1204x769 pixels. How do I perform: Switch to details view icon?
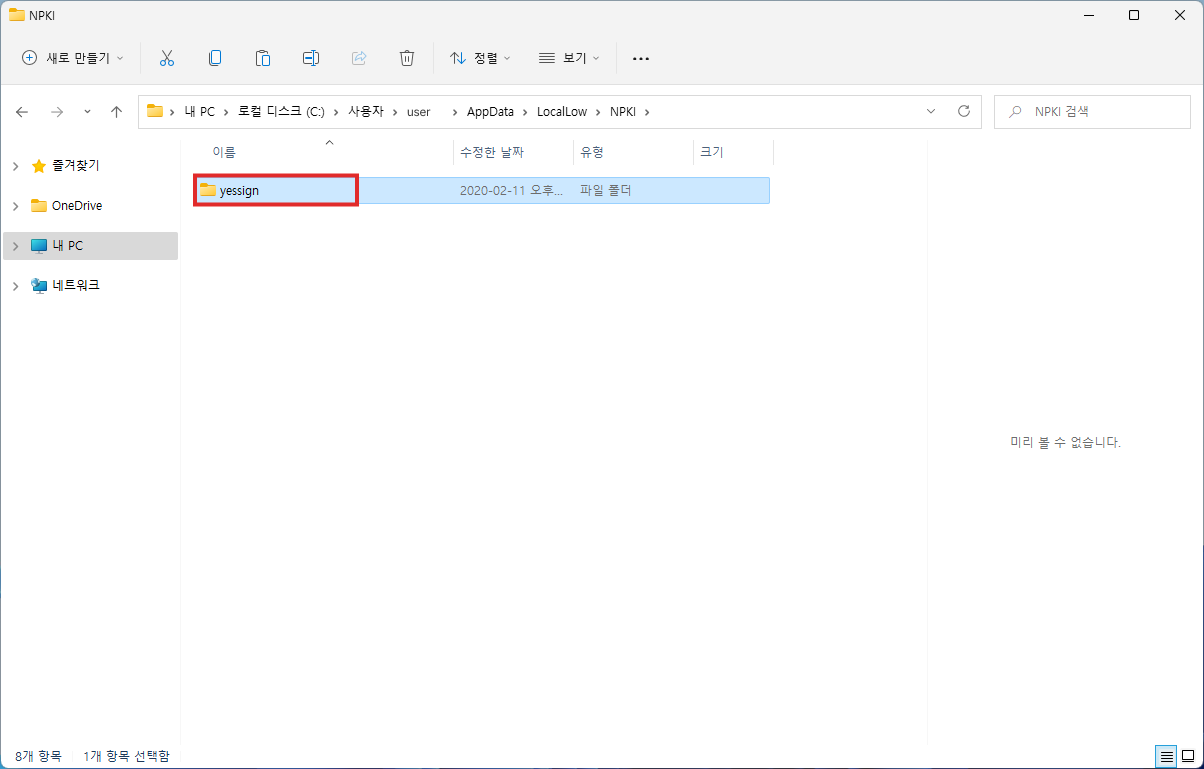1166,756
